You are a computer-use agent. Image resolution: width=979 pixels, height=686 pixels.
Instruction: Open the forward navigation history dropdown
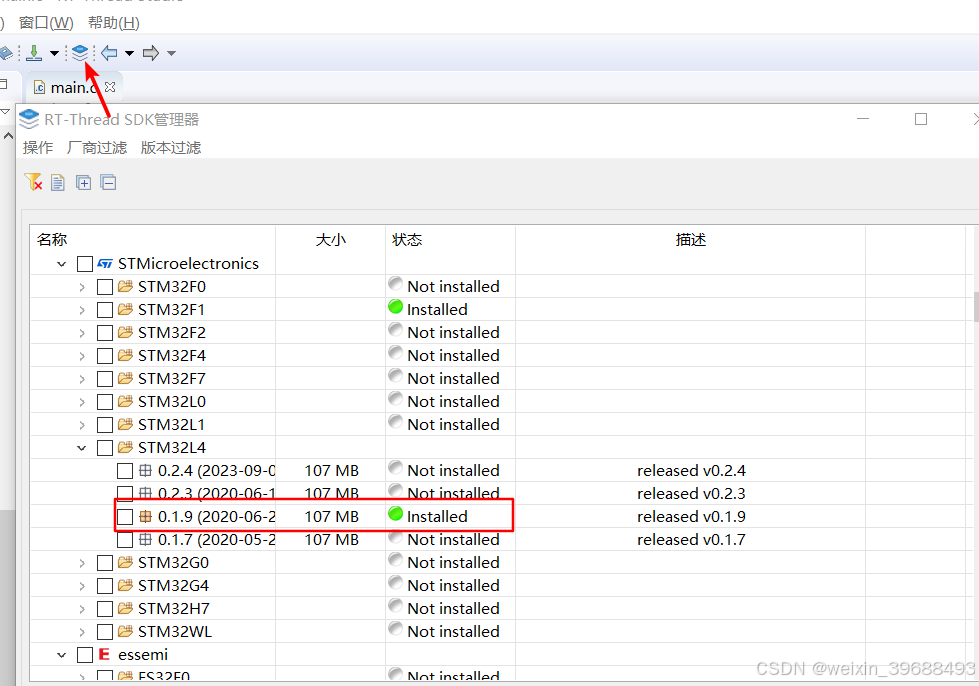pyautogui.click(x=171, y=53)
